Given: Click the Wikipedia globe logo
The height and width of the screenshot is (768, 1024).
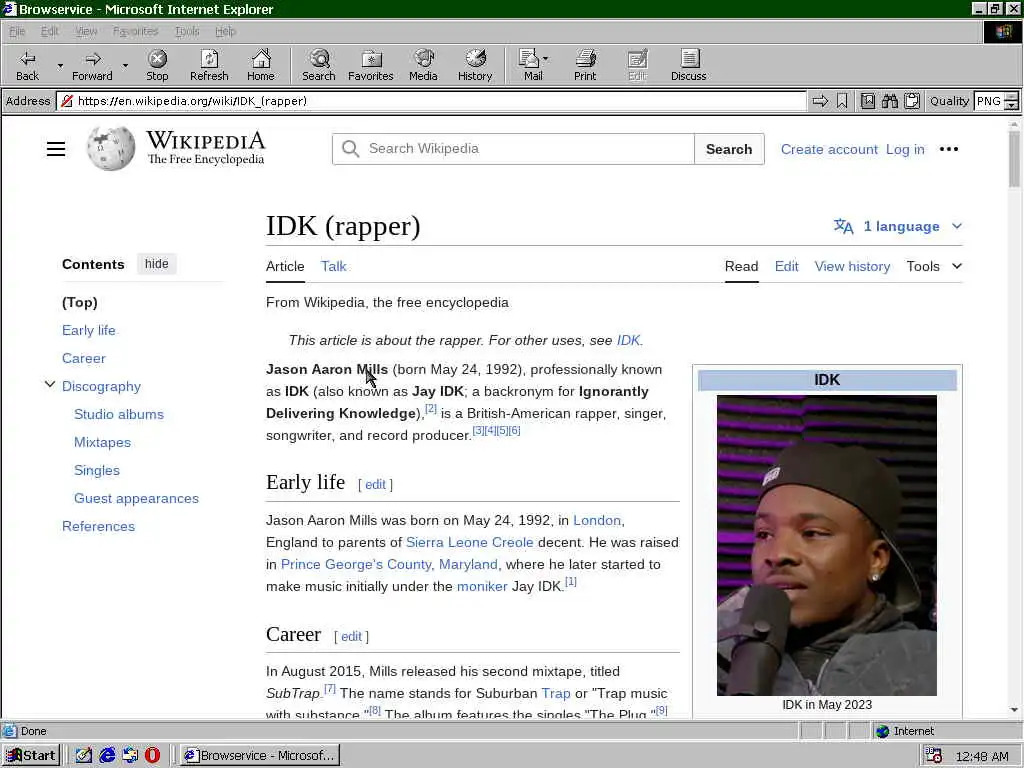Looking at the screenshot, I should pos(110,148).
